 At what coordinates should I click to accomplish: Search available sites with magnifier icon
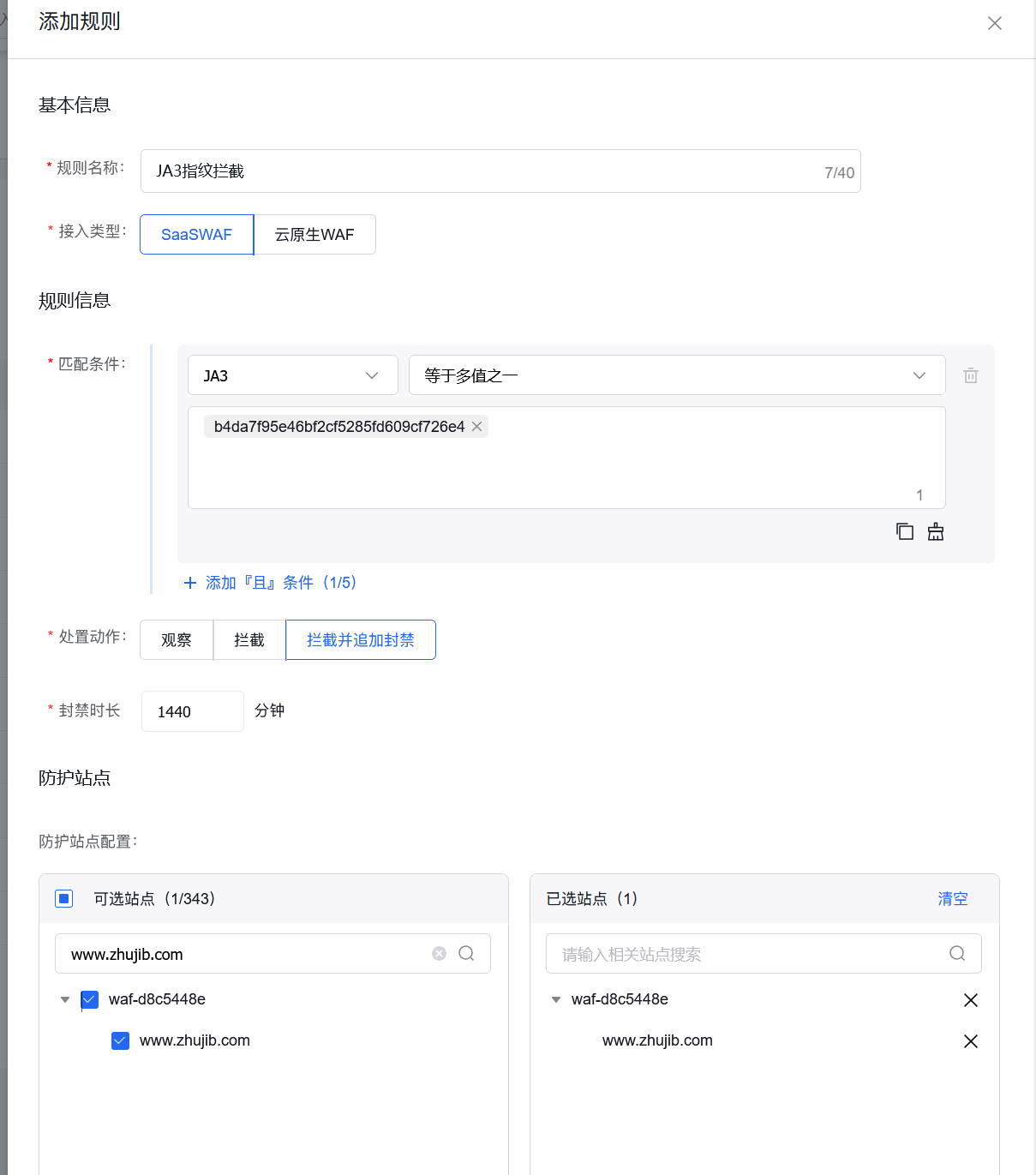click(x=466, y=953)
